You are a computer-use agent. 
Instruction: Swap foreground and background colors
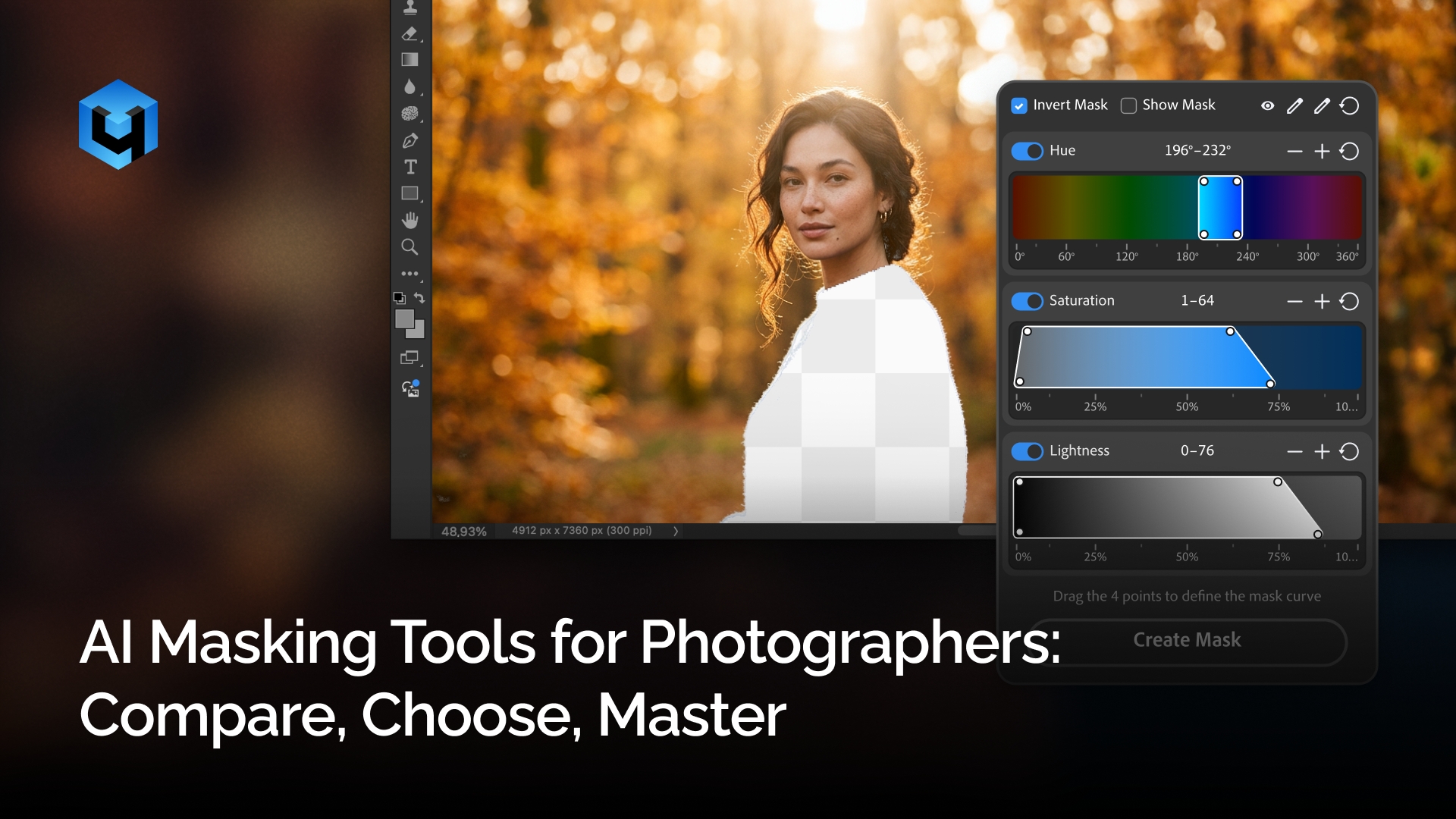[x=419, y=298]
